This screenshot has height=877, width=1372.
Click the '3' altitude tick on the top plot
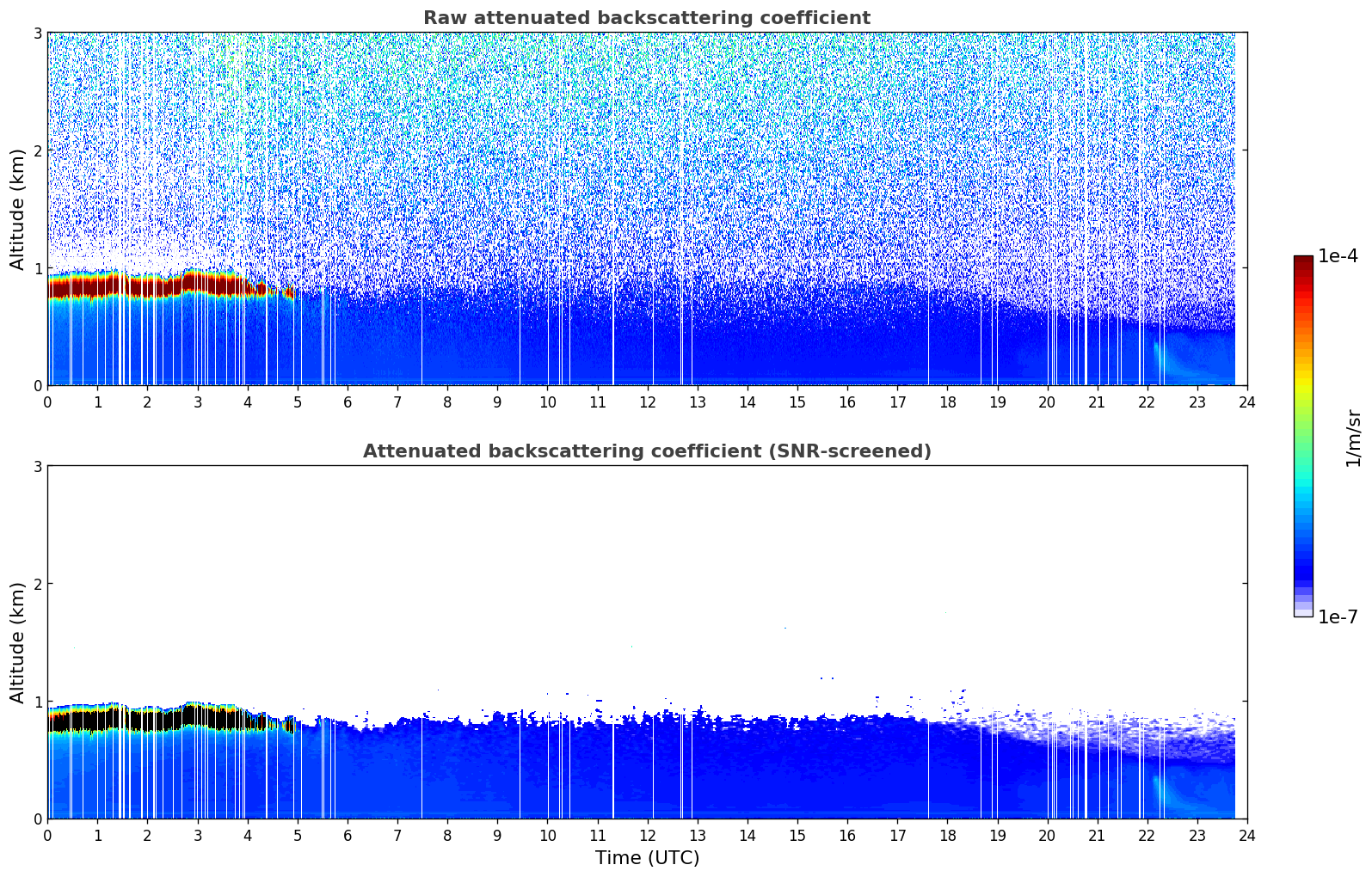coord(37,33)
